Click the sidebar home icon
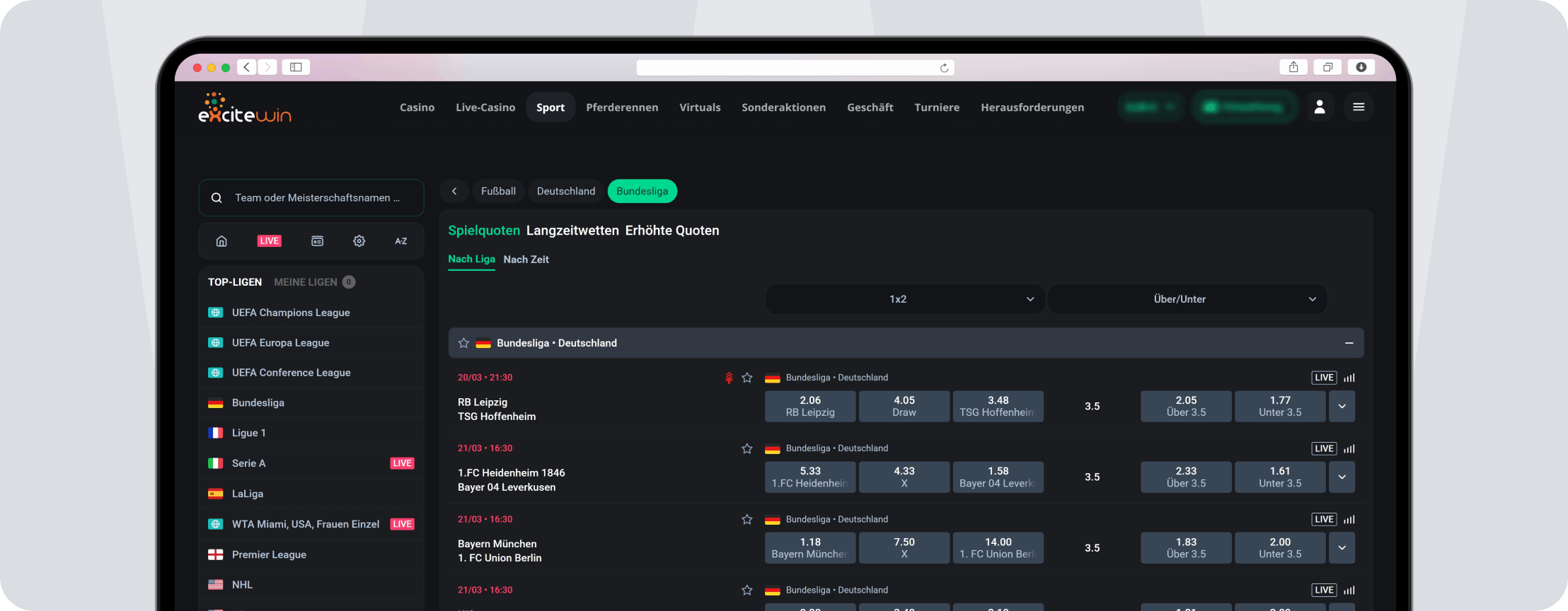This screenshot has width=1568, height=611. 221,241
